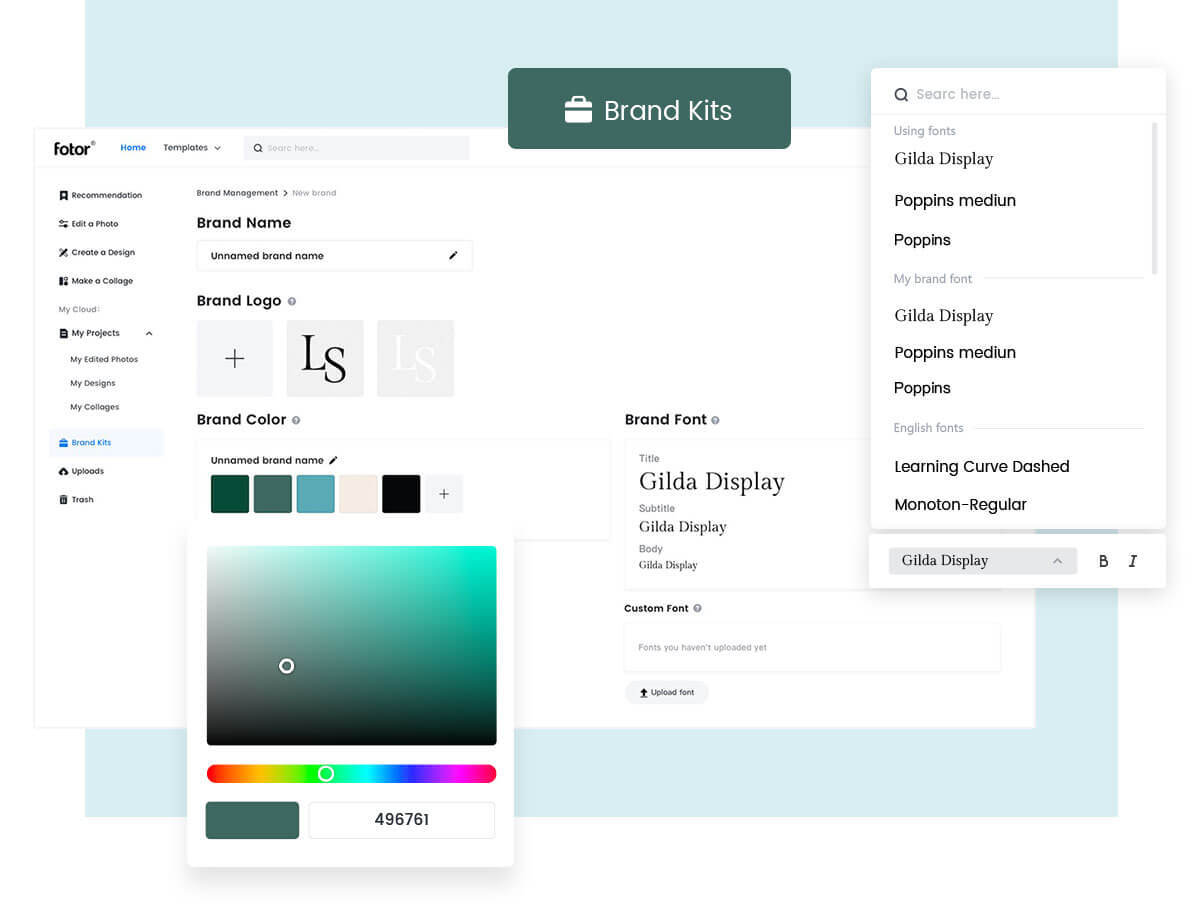
Task: Click the My Projects document icon
Action: (x=63, y=333)
